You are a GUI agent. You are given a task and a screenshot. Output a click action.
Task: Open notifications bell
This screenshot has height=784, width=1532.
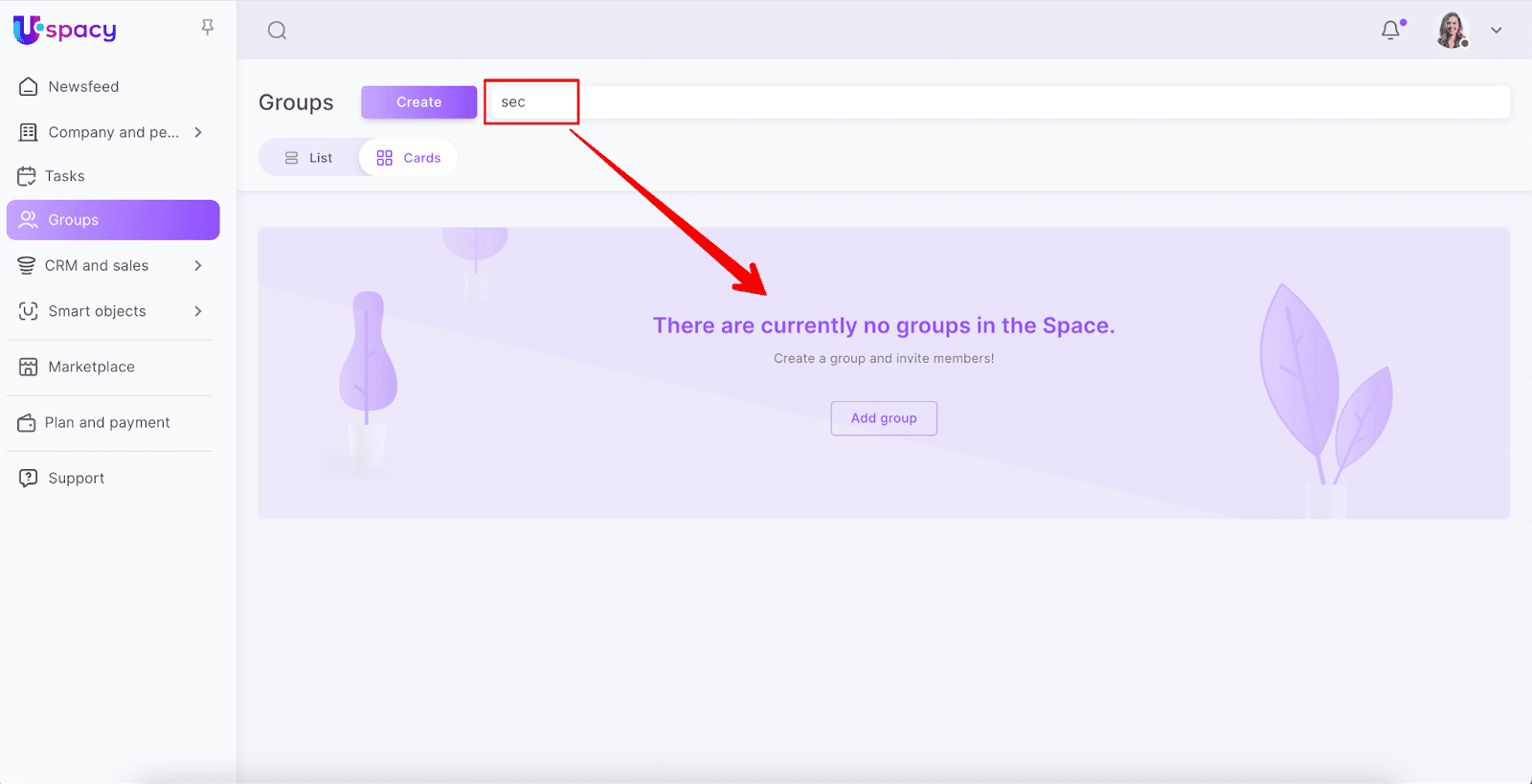tap(1390, 31)
